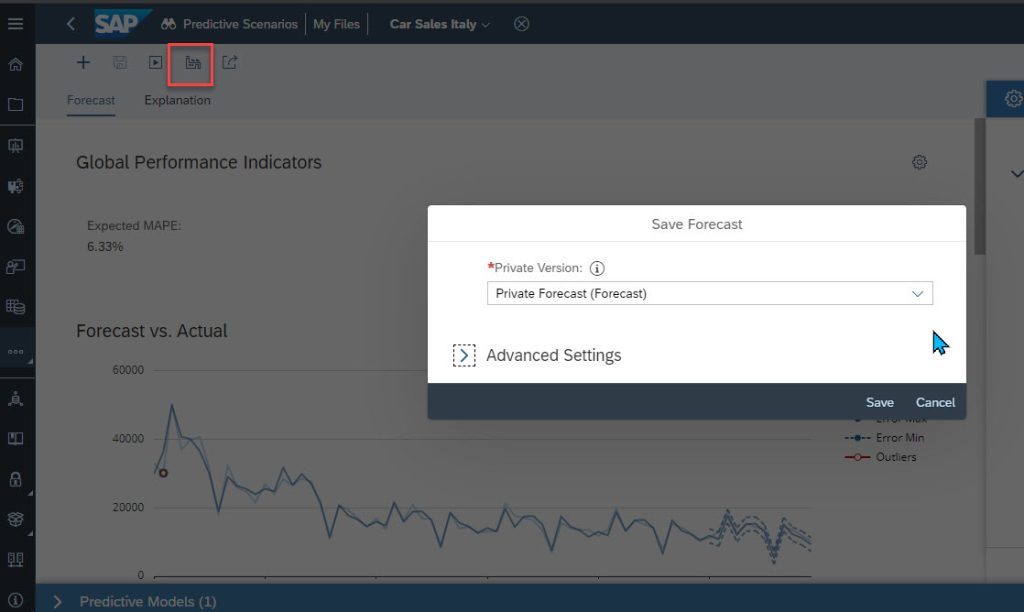Click the vertical scrollbar of forecast page
The width and height of the screenshot is (1024, 612).
pos(980,187)
